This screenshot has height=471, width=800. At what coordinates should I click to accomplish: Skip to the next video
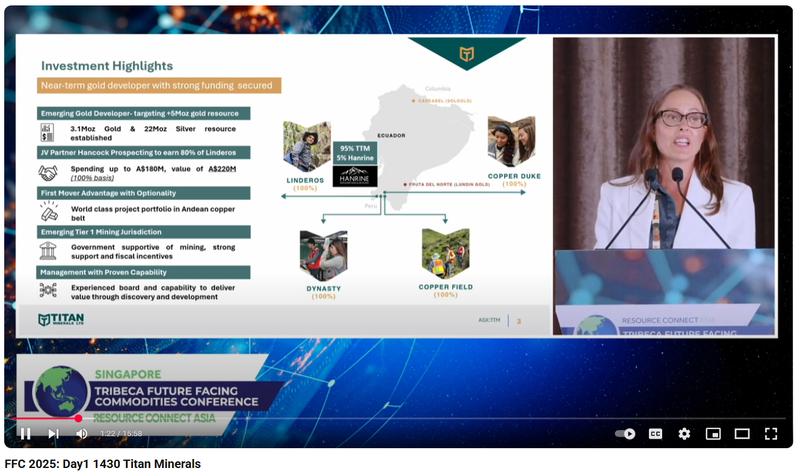tap(53, 434)
